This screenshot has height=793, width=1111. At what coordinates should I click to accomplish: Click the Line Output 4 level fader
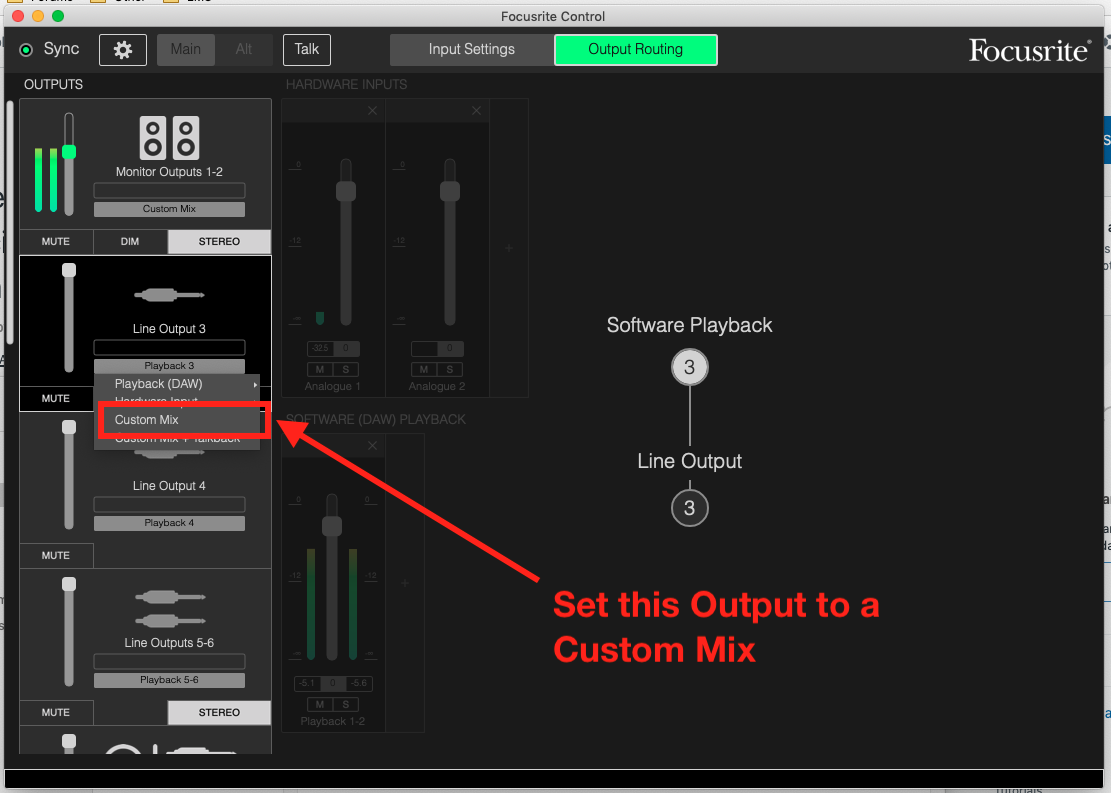coord(69,427)
